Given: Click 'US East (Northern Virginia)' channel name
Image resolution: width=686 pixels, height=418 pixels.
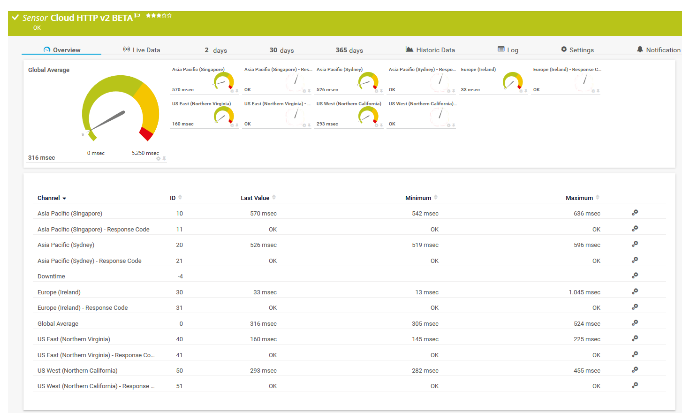Looking at the screenshot, I should click(74, 339).
